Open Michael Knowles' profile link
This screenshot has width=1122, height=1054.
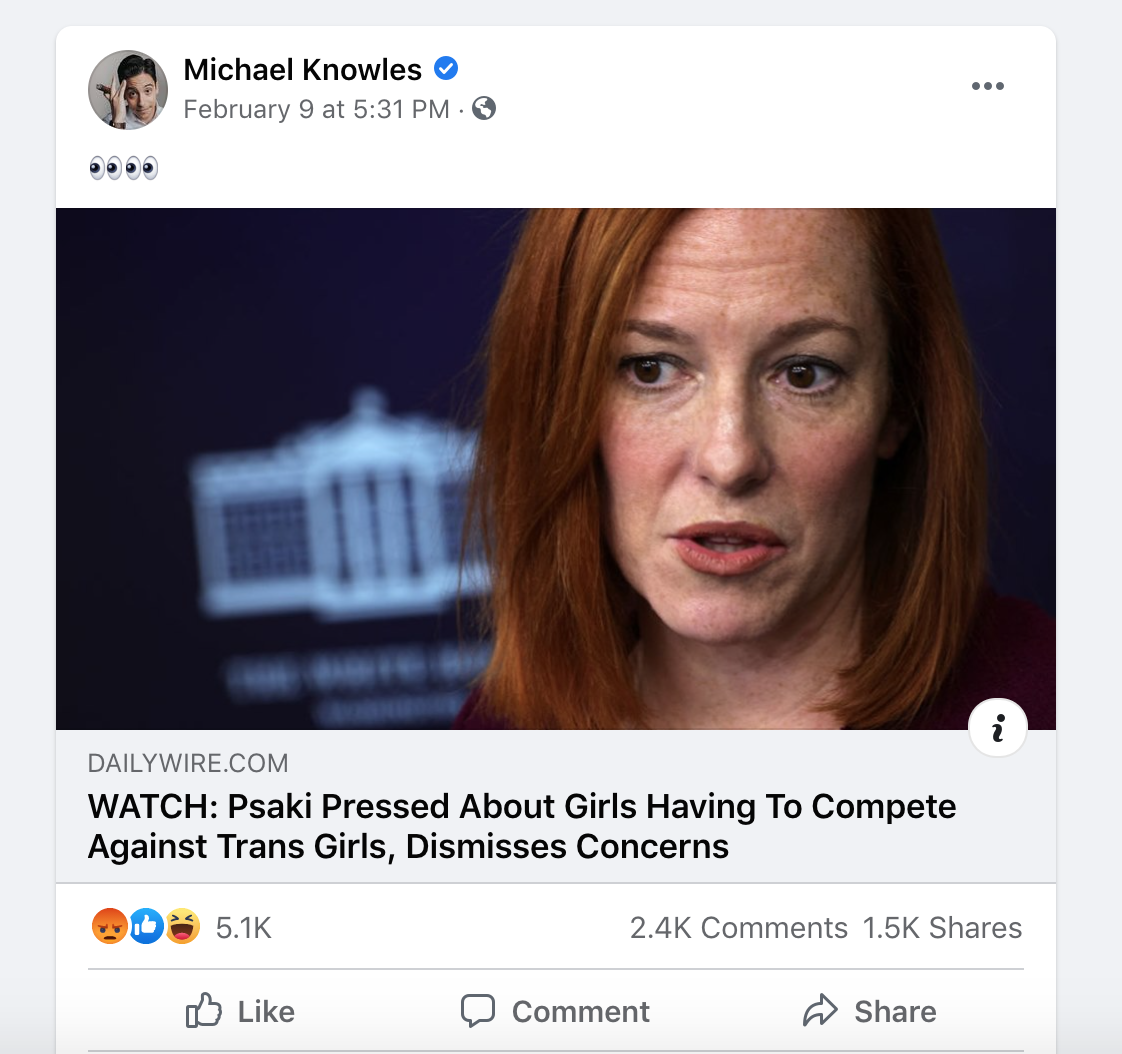pos(302,69)
